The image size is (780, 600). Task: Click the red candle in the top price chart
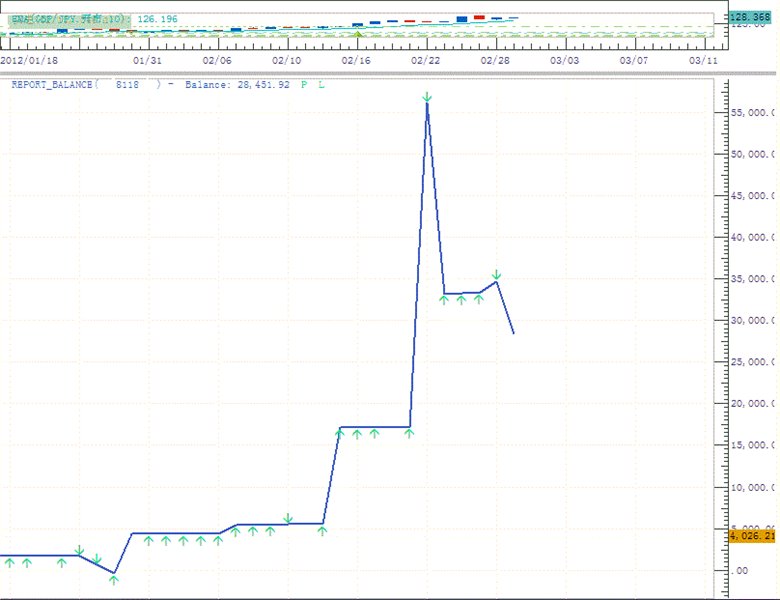click(x=479, y=17)
